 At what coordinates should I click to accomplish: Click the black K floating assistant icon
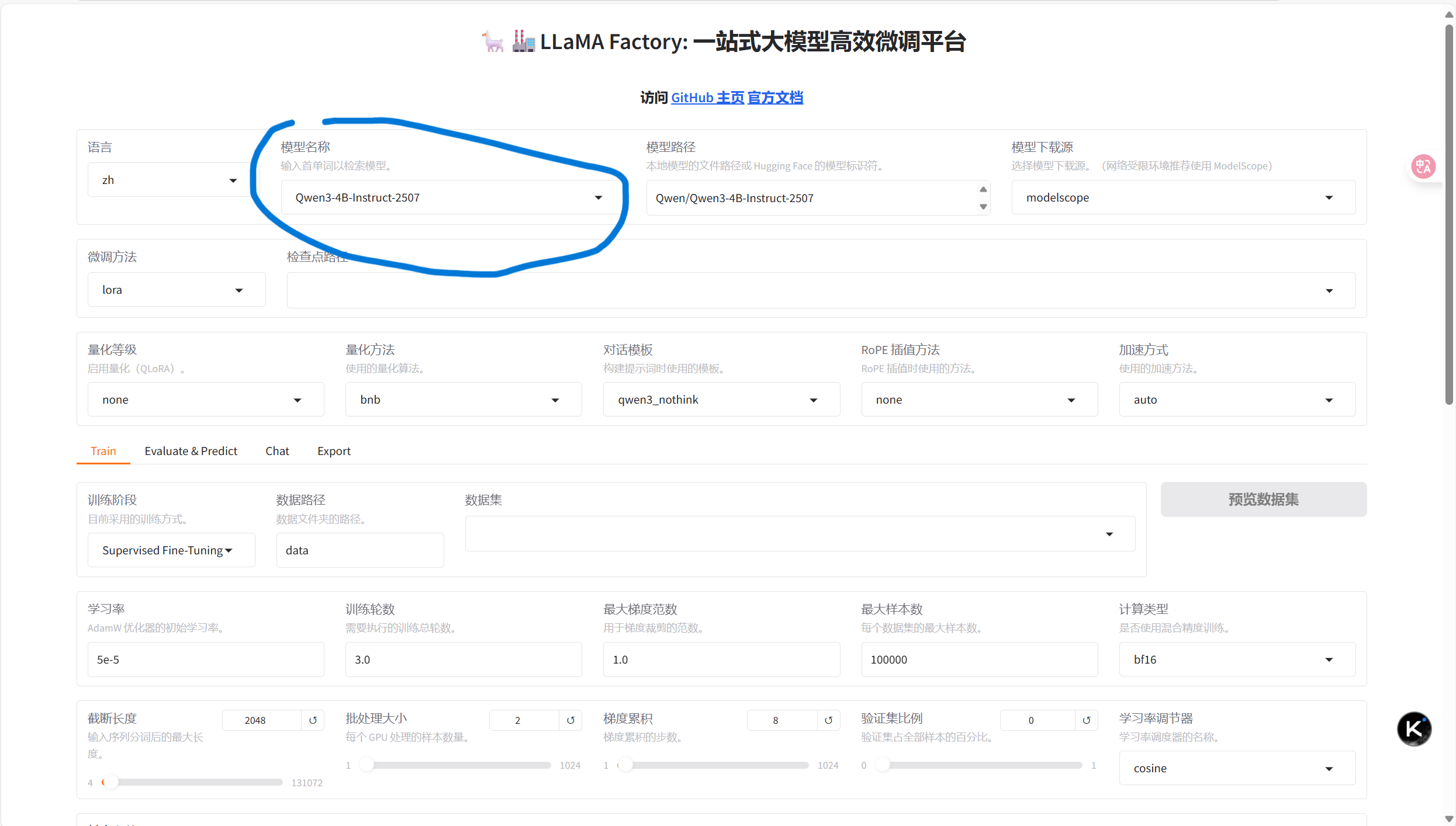click(x=1414, y=728)
